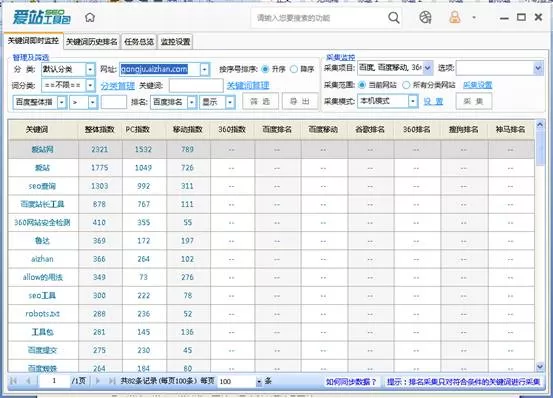This screenshot has height=398, width=553.
Task: Focus the 关键词 input field
Action: (x=196, y=85)
